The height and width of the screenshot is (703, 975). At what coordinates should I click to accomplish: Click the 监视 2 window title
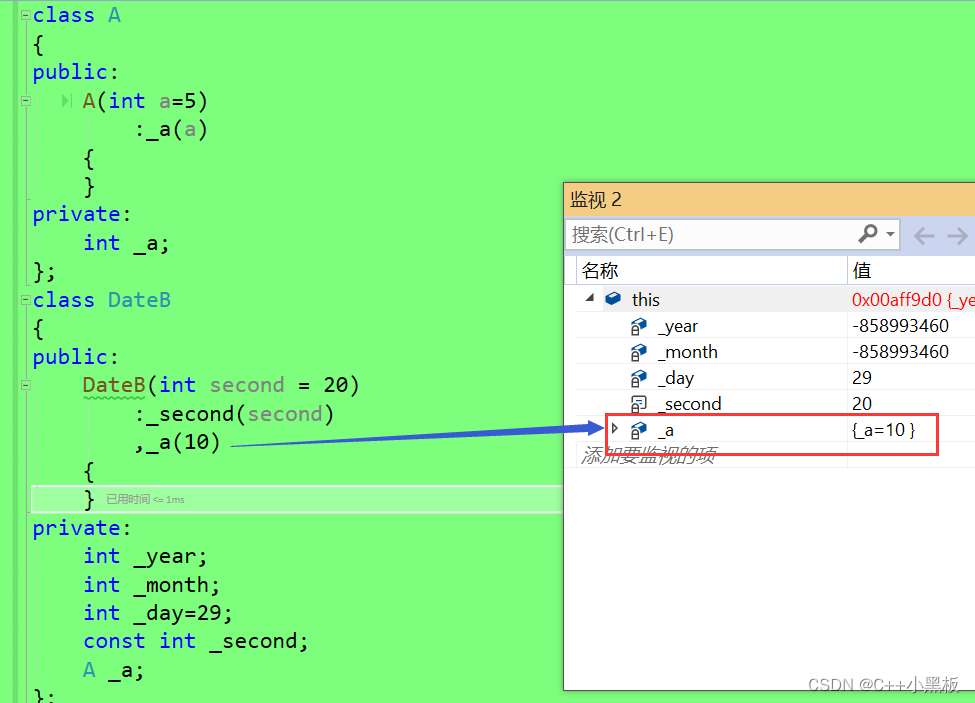596,200
